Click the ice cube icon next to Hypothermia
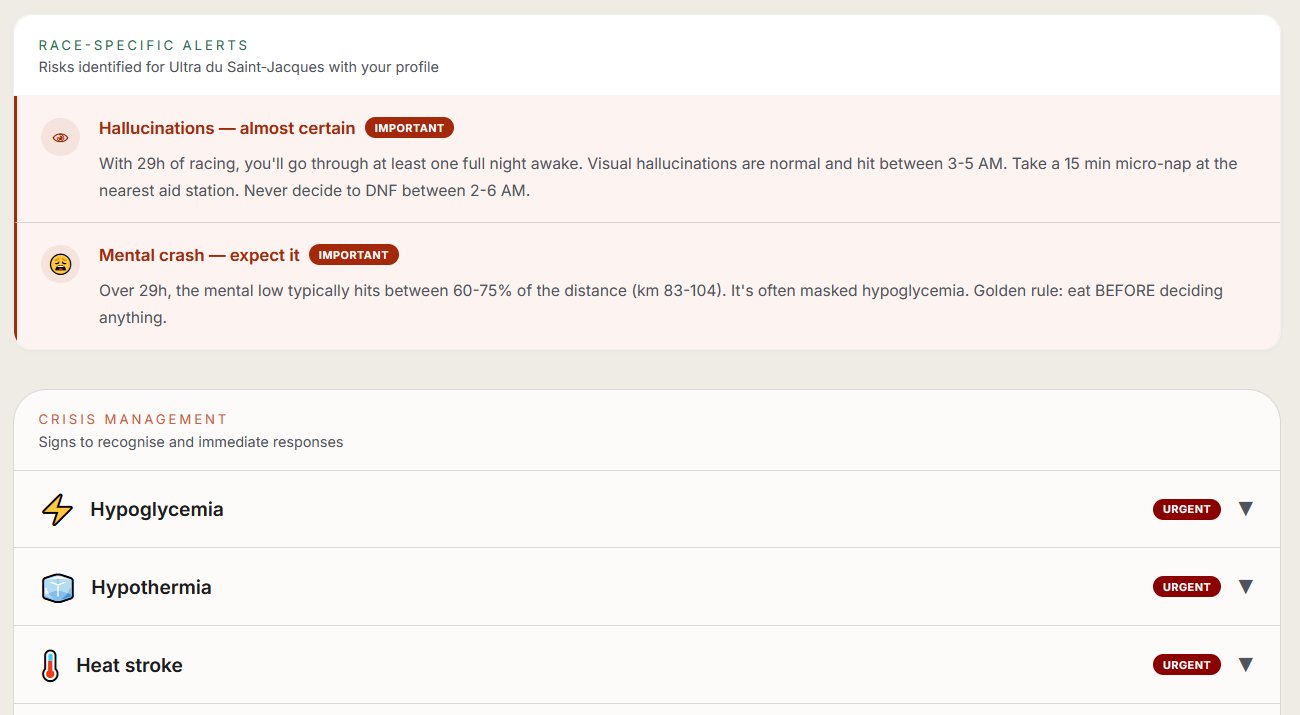This screenshot has height=715, width=1300. [58, 587]
